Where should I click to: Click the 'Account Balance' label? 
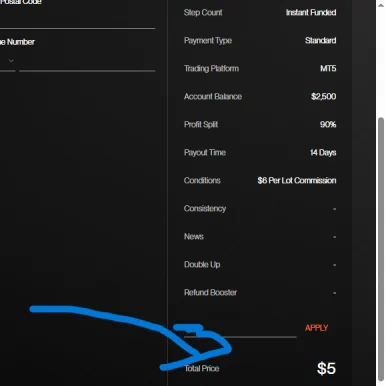coord(213,97)
